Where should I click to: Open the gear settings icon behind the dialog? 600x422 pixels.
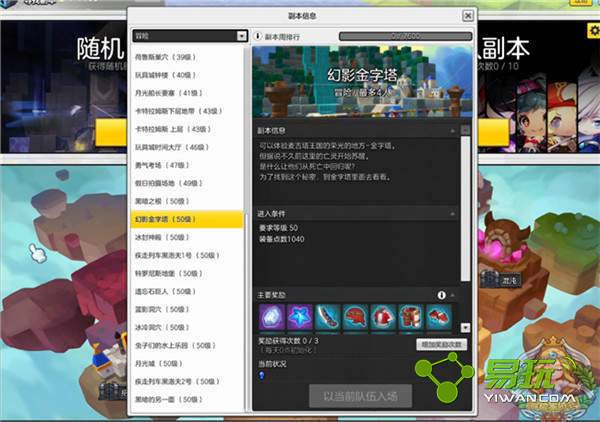point(593,31)
